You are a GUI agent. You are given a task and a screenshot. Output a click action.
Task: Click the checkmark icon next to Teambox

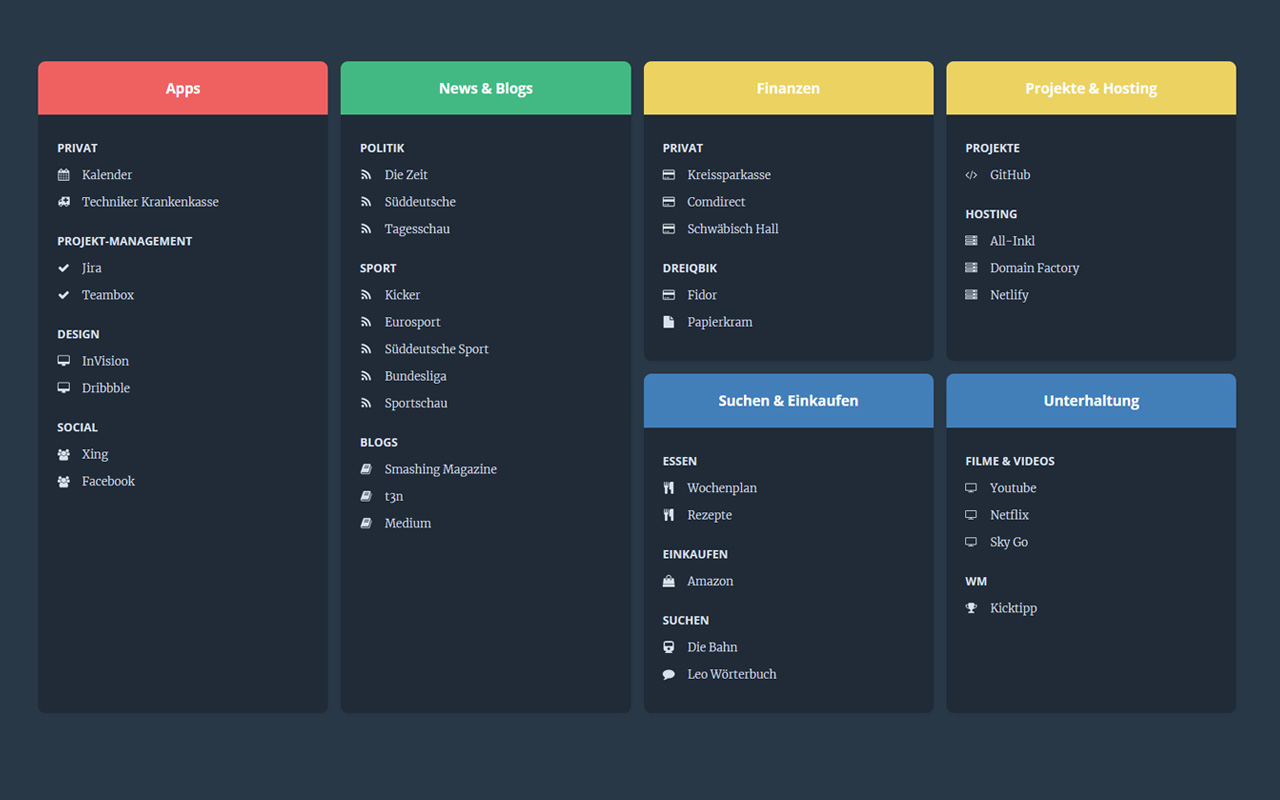(64, 295)
